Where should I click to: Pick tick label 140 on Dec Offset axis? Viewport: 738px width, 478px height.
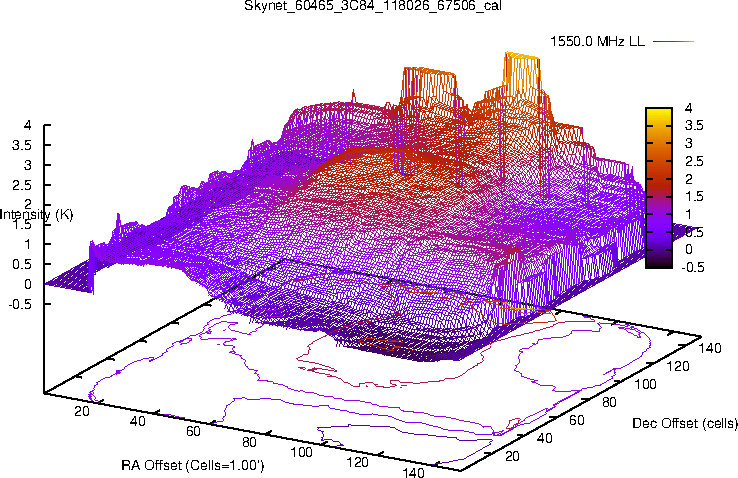[710, 348]
